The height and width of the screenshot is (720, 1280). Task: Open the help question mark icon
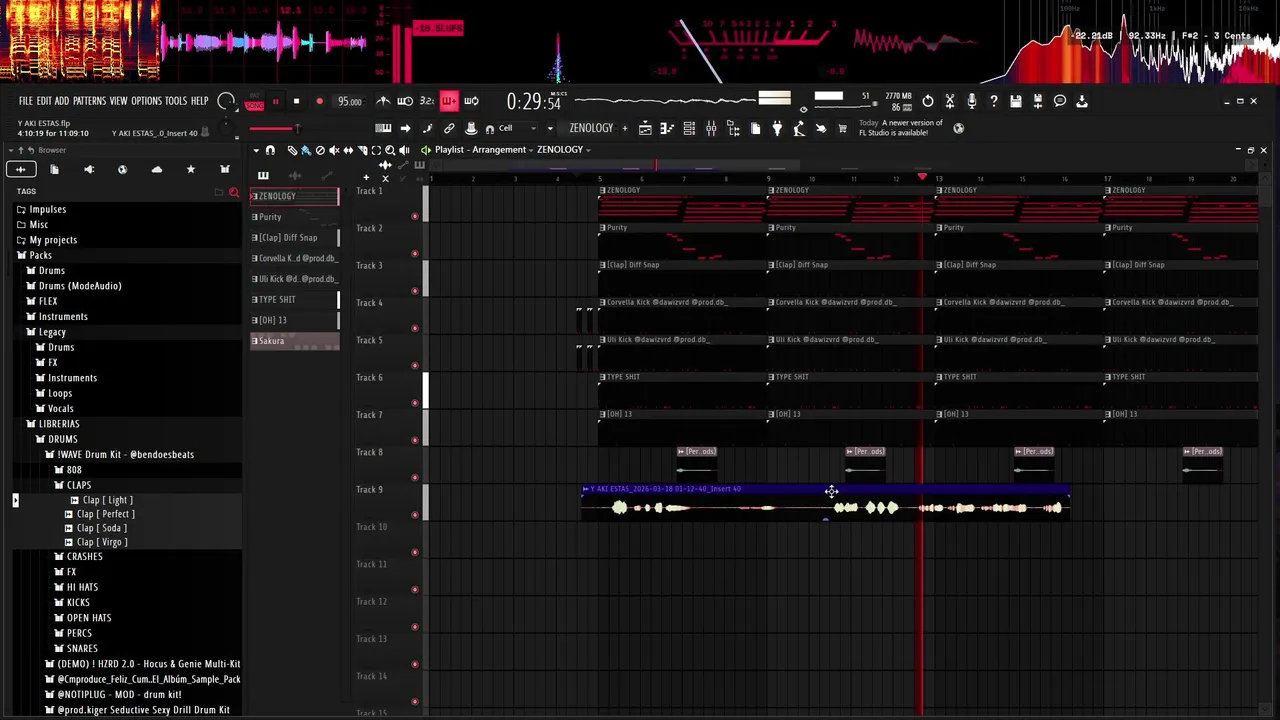pyautogui.click(x=994, y=101)
